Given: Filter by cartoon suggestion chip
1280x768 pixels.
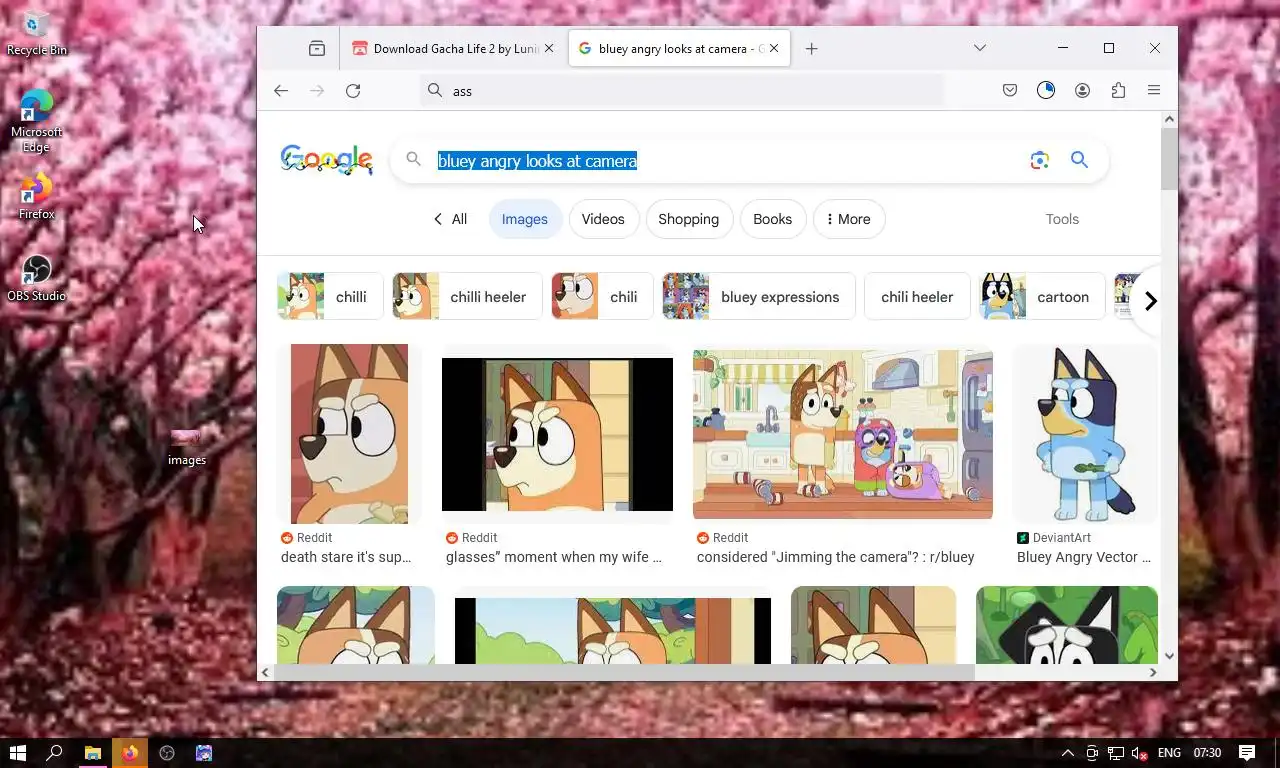Looking at the screenshot, I should tap(1042, 297).
